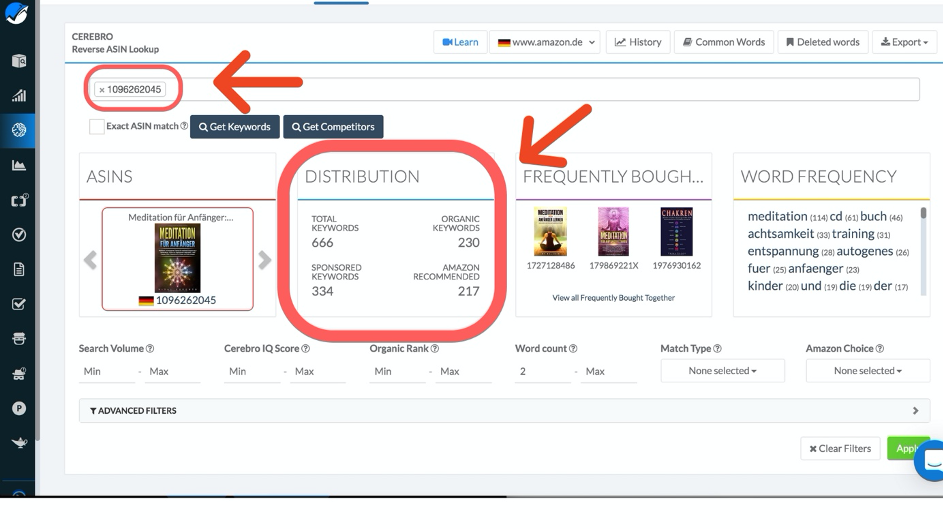Viewport: 943px width, 529px height.
Task: Open the Match Type None selected dropdown
Action: click(722, 371)
